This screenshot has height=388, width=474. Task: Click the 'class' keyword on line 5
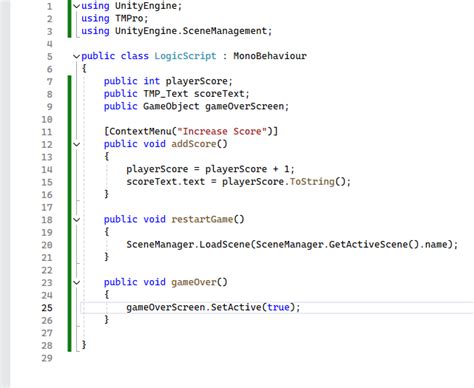pyautogui.click(x=135, y=56)
